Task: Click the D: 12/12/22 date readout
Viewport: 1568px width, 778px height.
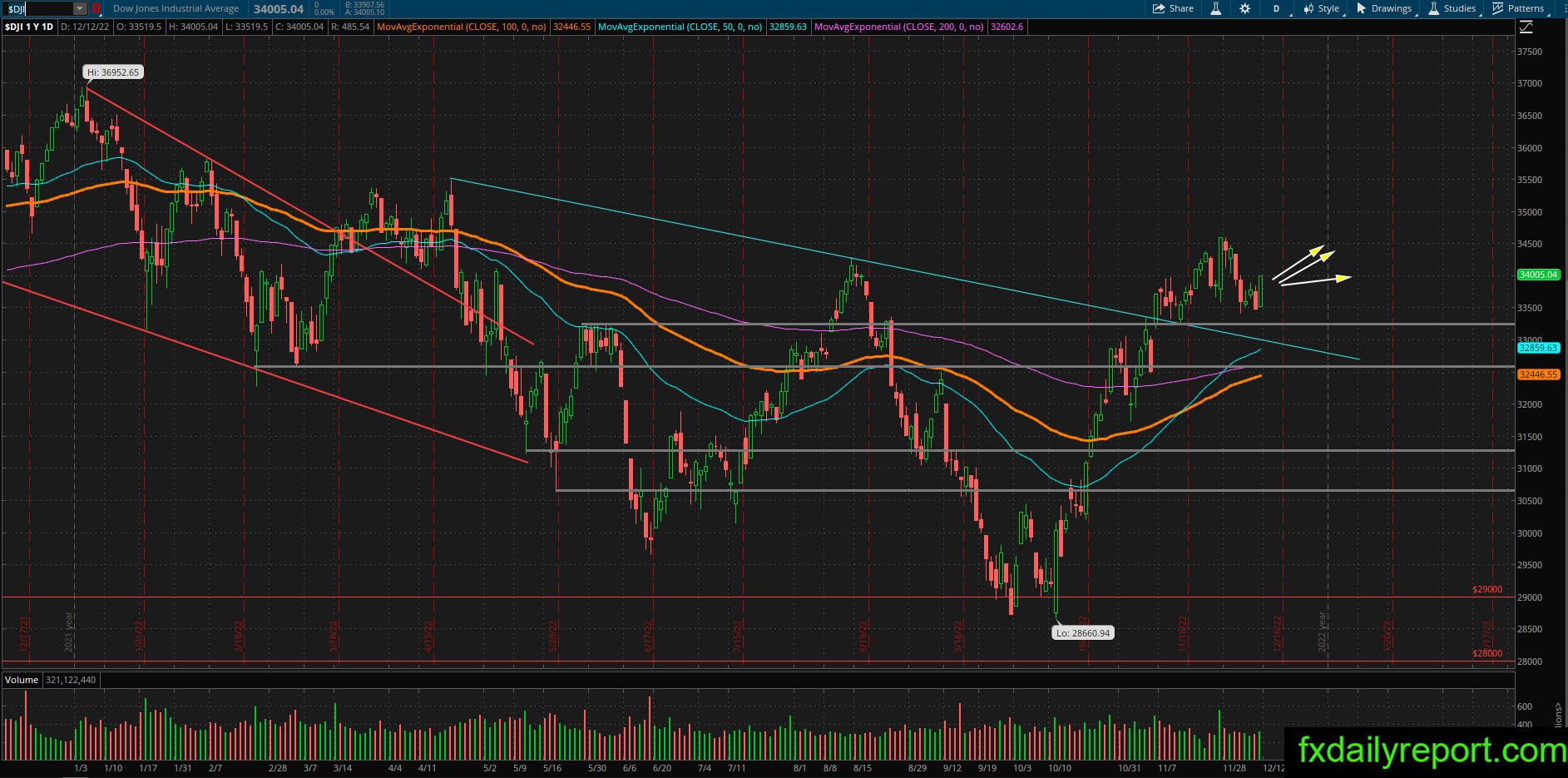Action: (x=86, y=27)
